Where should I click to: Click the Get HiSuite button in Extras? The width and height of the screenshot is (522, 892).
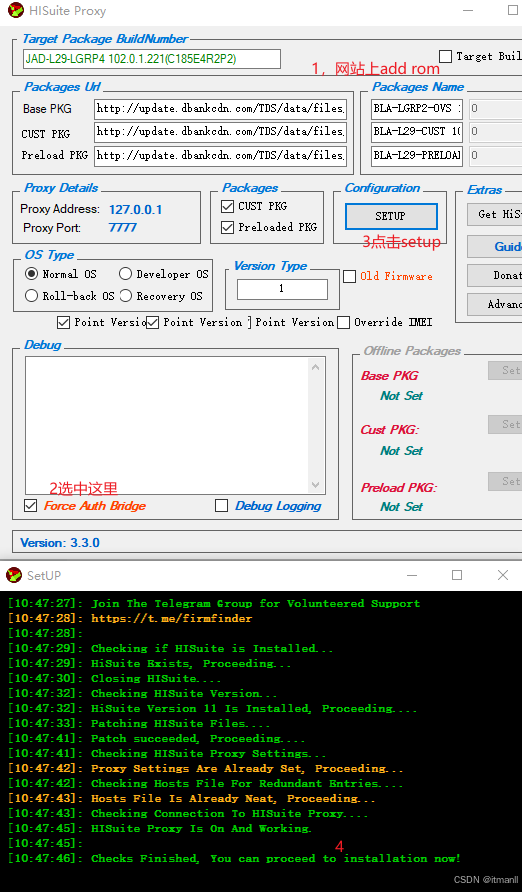click(495, 214)
